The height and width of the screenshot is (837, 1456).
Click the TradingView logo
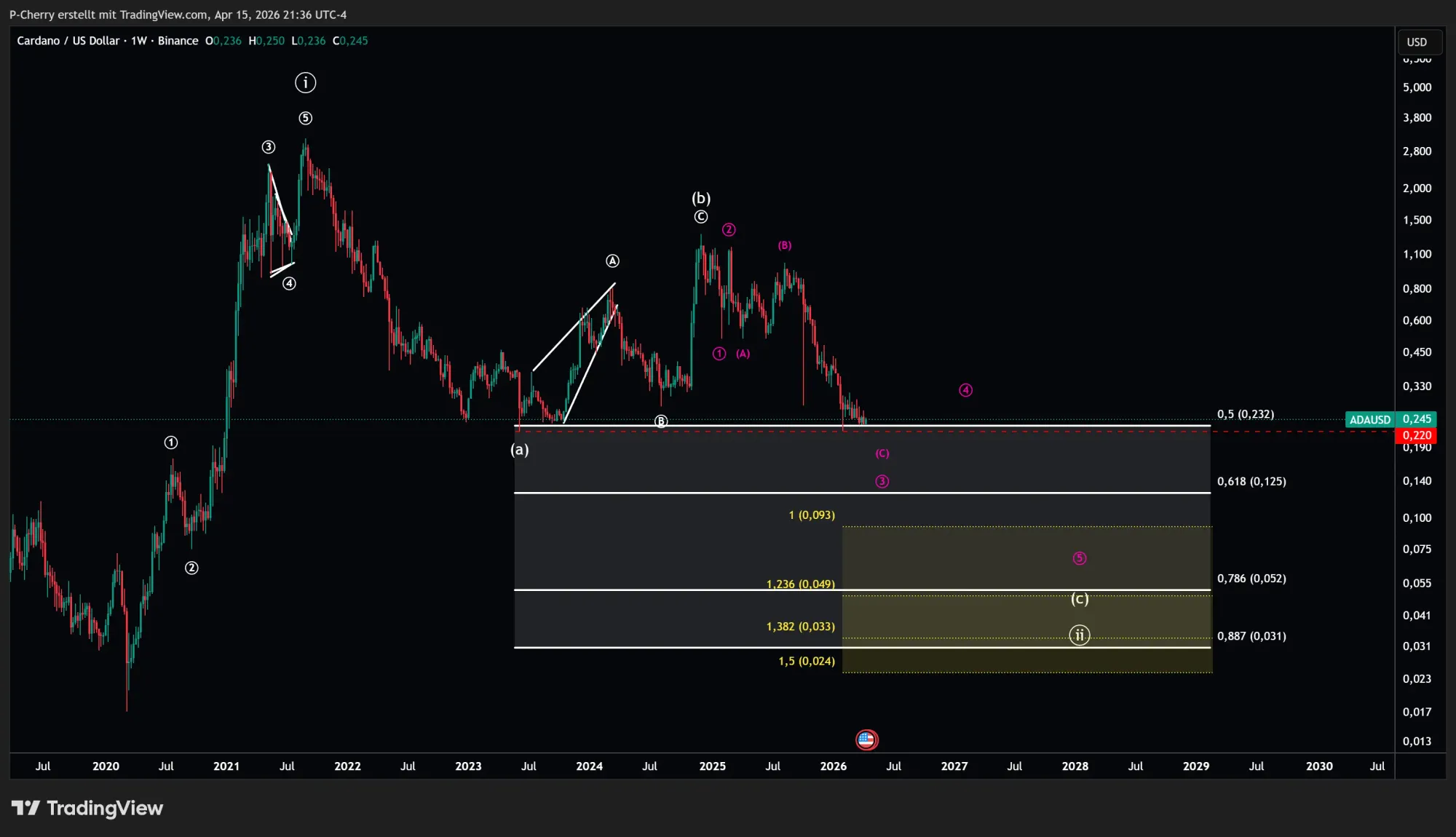[x=87, y=808]
